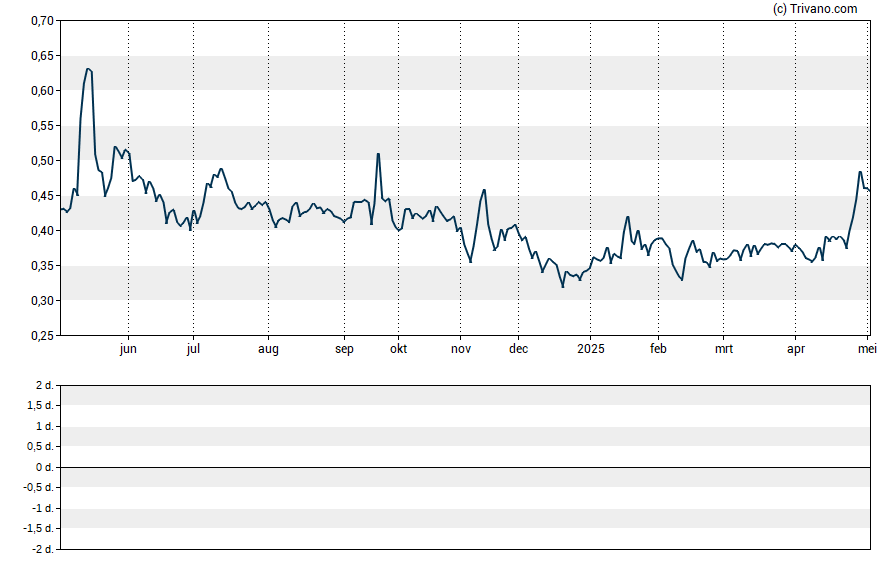
Task: Click the 'apr' month label on x-axis
Action: pos(796,349)
